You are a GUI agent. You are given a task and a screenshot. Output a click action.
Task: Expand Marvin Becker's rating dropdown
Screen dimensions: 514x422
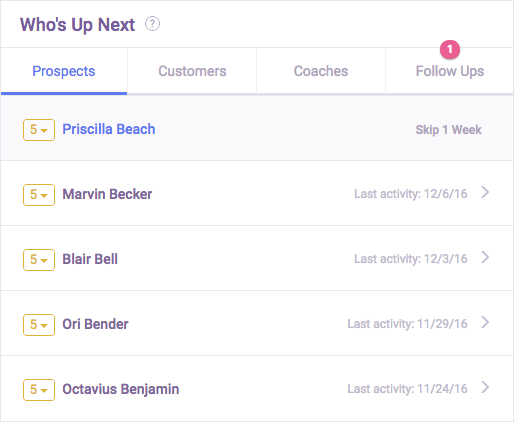click(x=39, y=195)
